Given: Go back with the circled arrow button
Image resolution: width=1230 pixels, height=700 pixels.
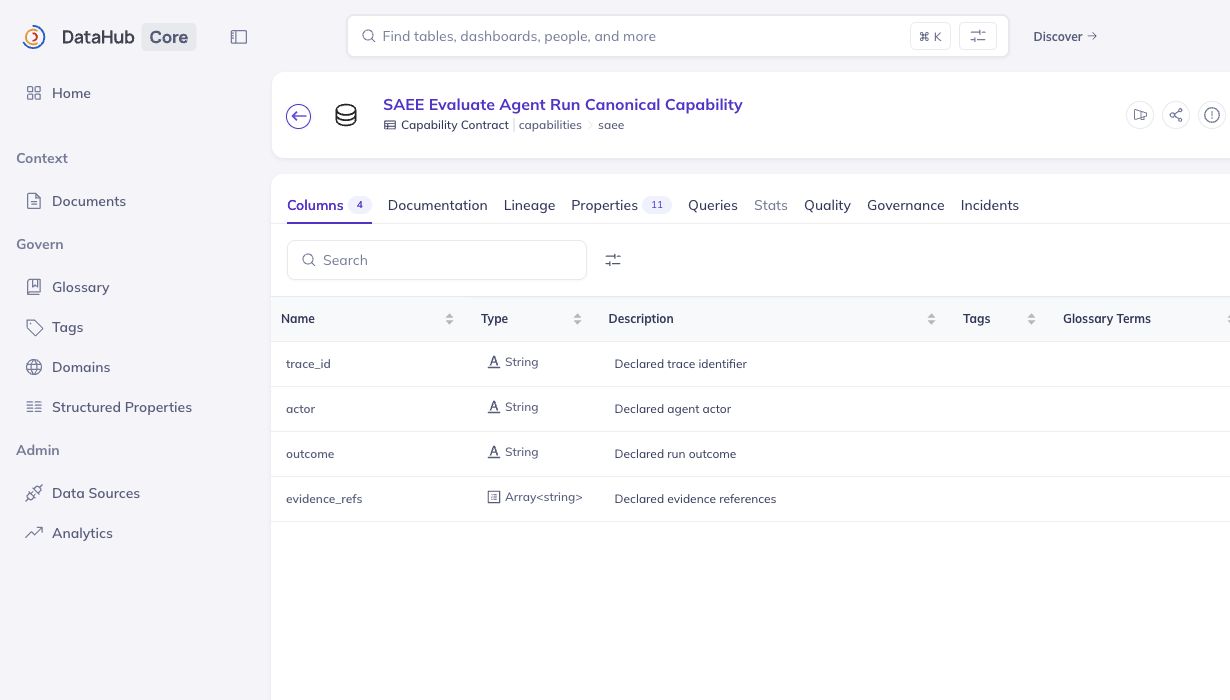Looking at the screenshot, I should point(298,116).
